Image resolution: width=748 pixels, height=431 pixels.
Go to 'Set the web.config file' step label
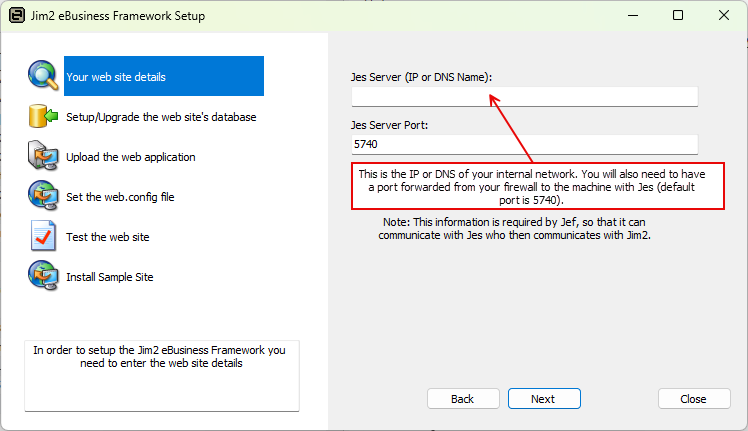pyautogui.click(x=120, y=197)
